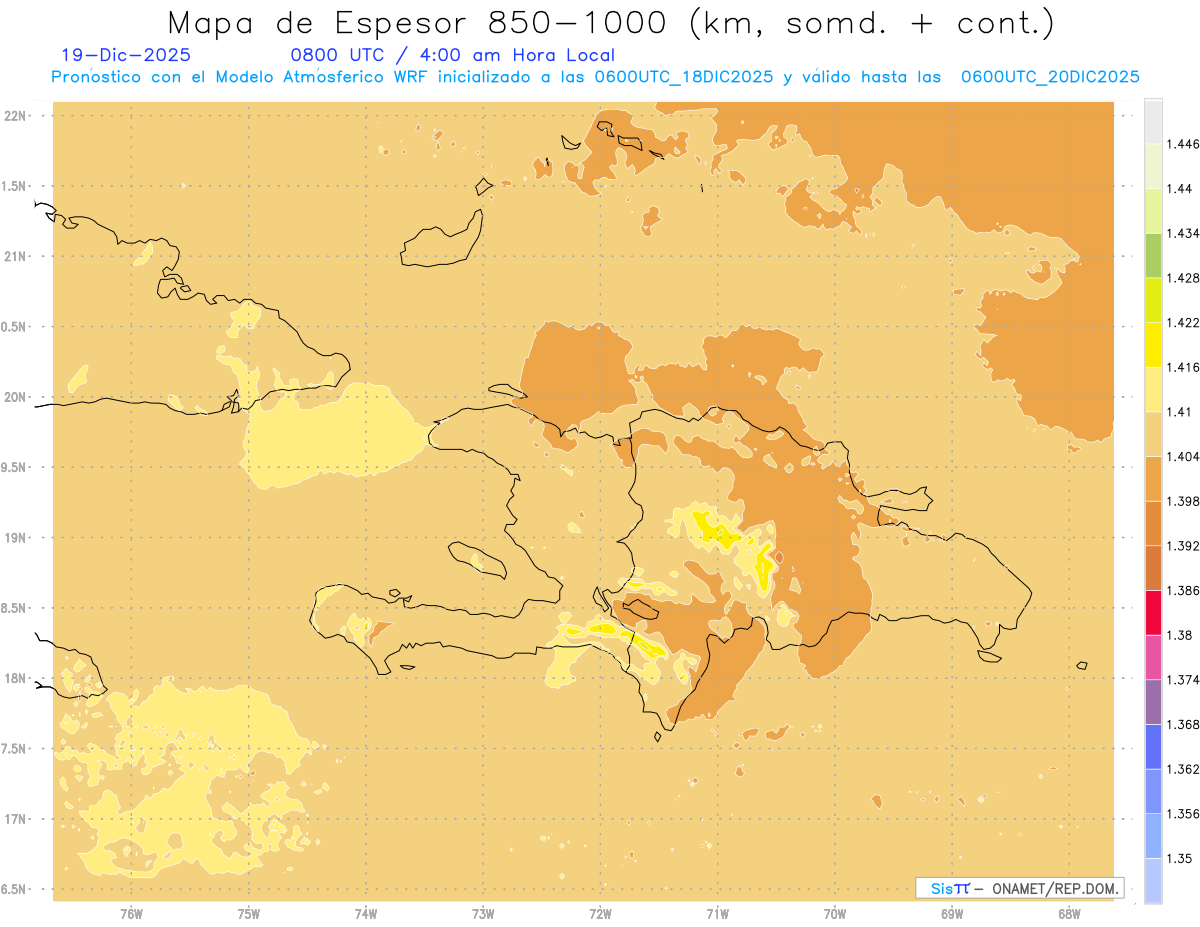The height and width of the screenshot is (927, 1200).
Task: Select the date text '19-Dic-2025'
Action: coord(126,55)
